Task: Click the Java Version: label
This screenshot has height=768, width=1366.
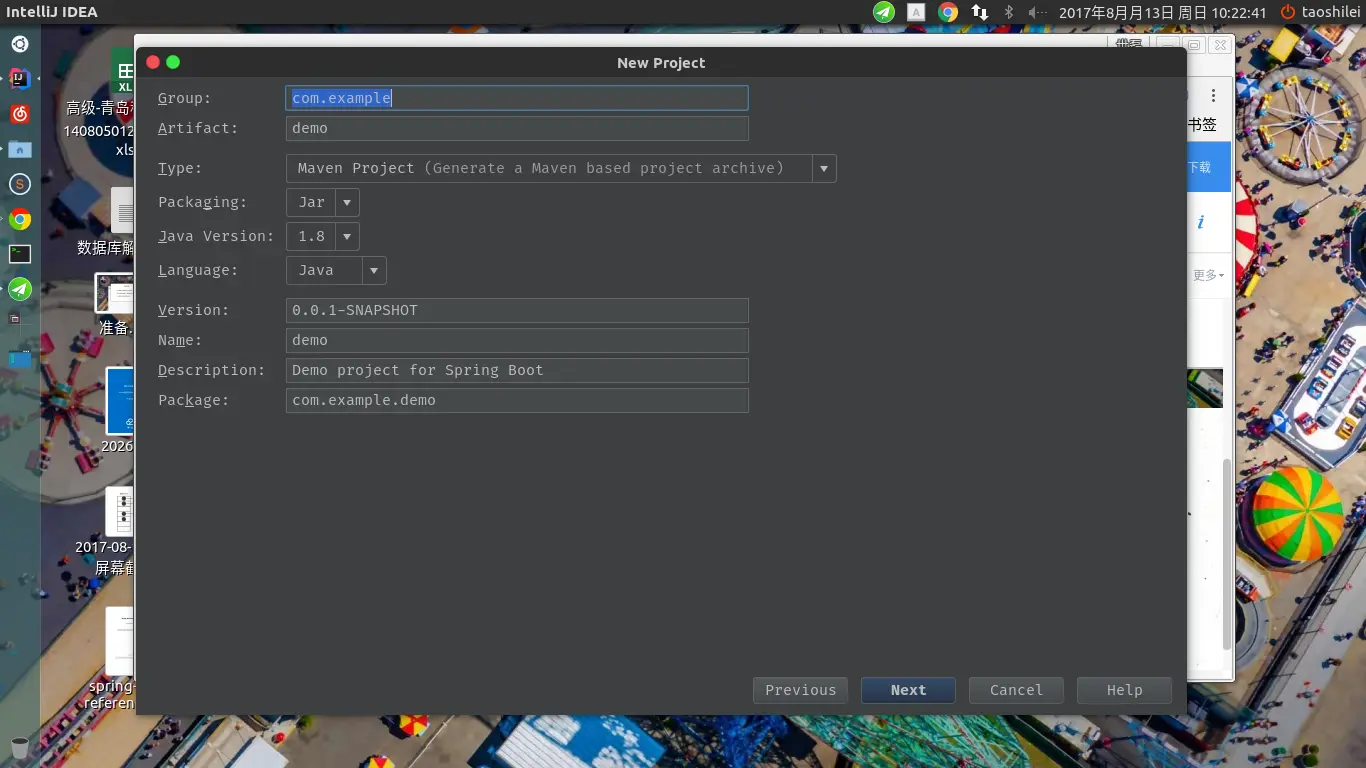Action: pos(216,236)
